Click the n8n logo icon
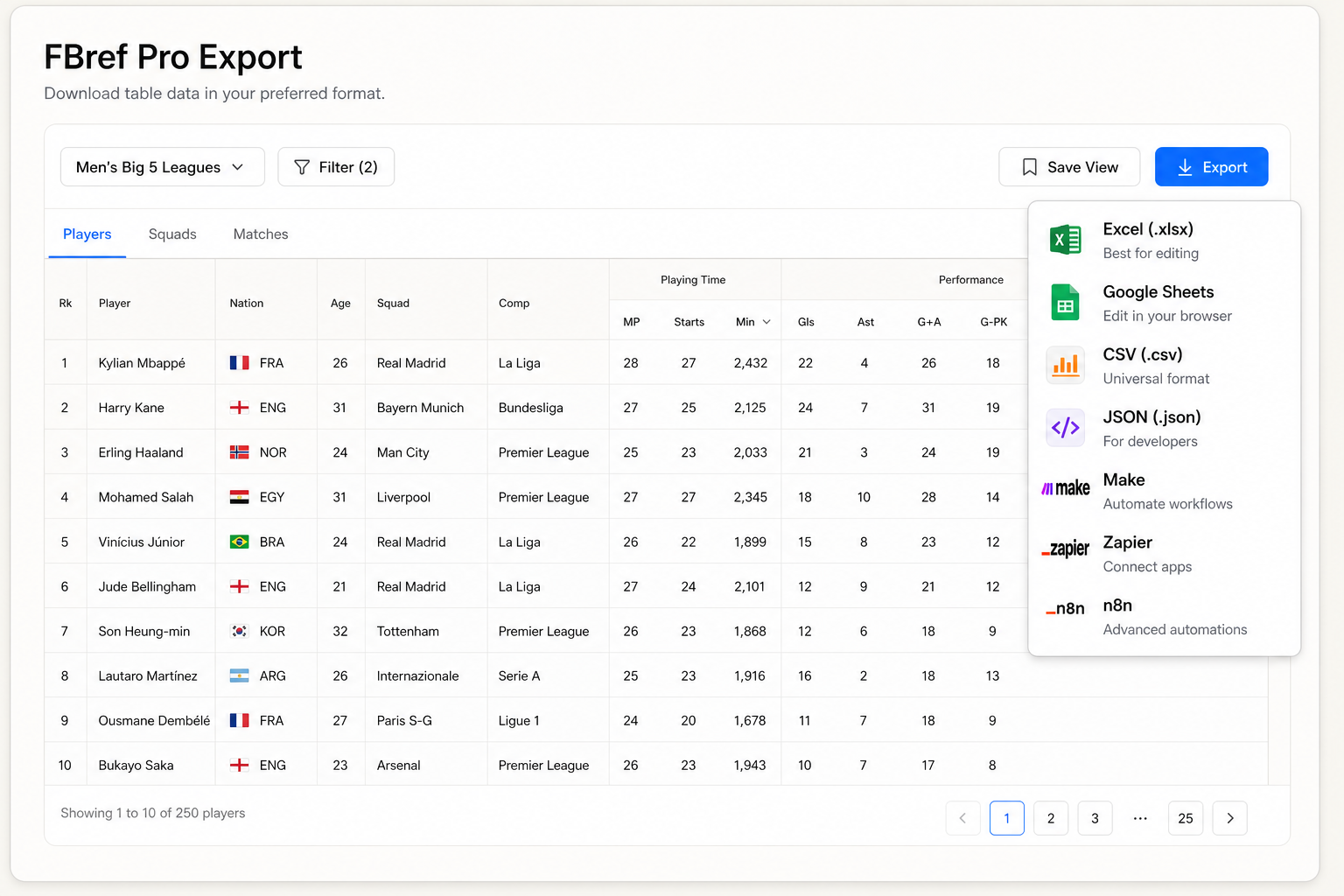 pos(1065,609)
